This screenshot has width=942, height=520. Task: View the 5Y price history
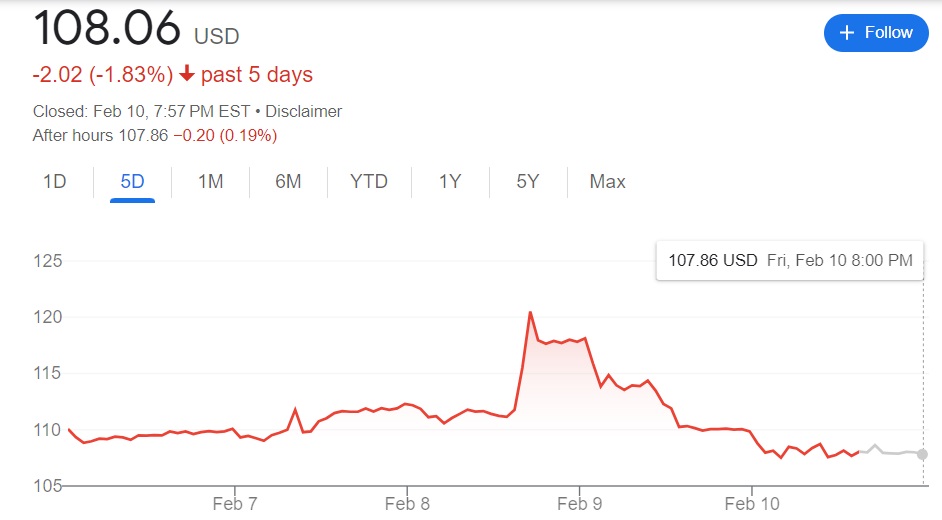coord(528,182)
